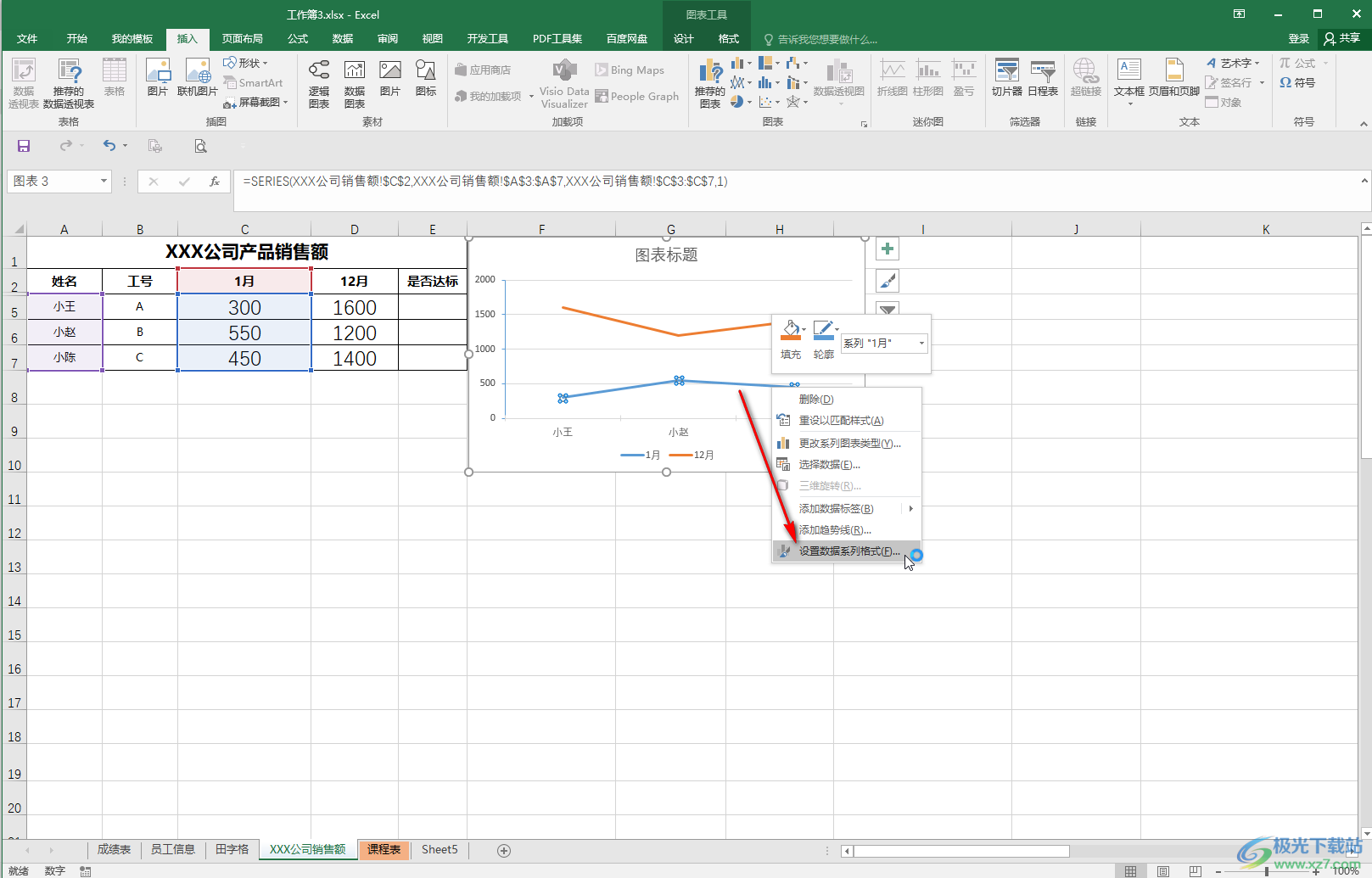Click the horizontal scrollbar left arrow

847,851
